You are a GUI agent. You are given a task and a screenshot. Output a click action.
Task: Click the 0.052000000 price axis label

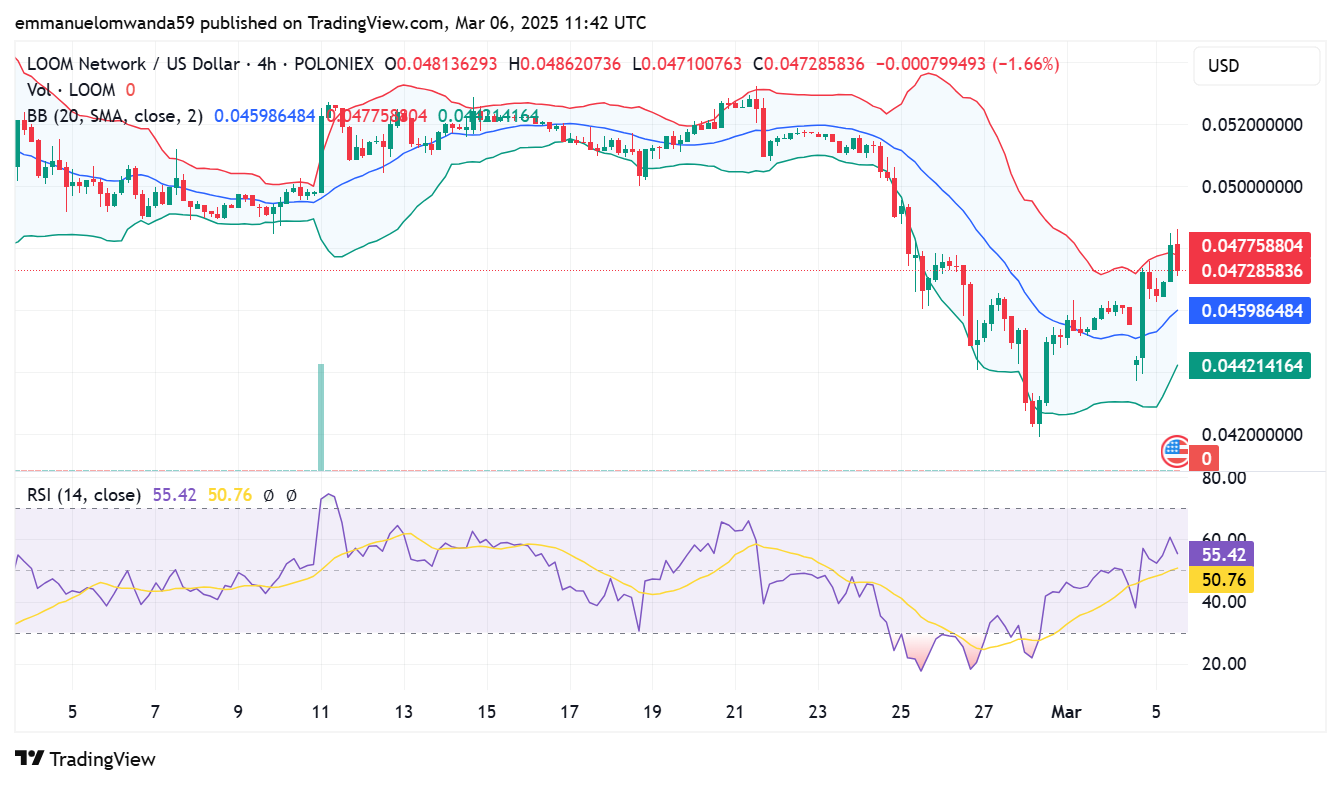(1252, 125)
